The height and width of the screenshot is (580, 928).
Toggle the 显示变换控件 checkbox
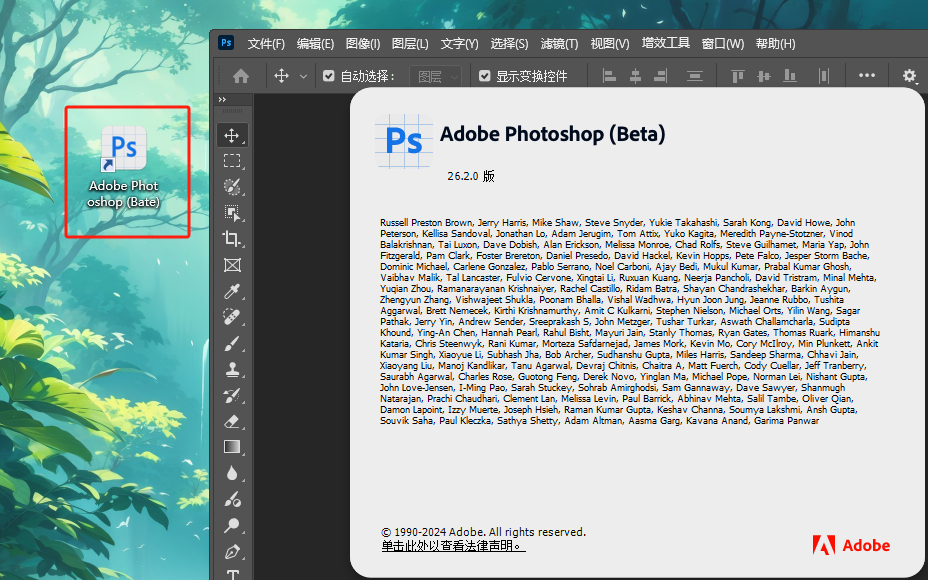(x=485, y=76)
